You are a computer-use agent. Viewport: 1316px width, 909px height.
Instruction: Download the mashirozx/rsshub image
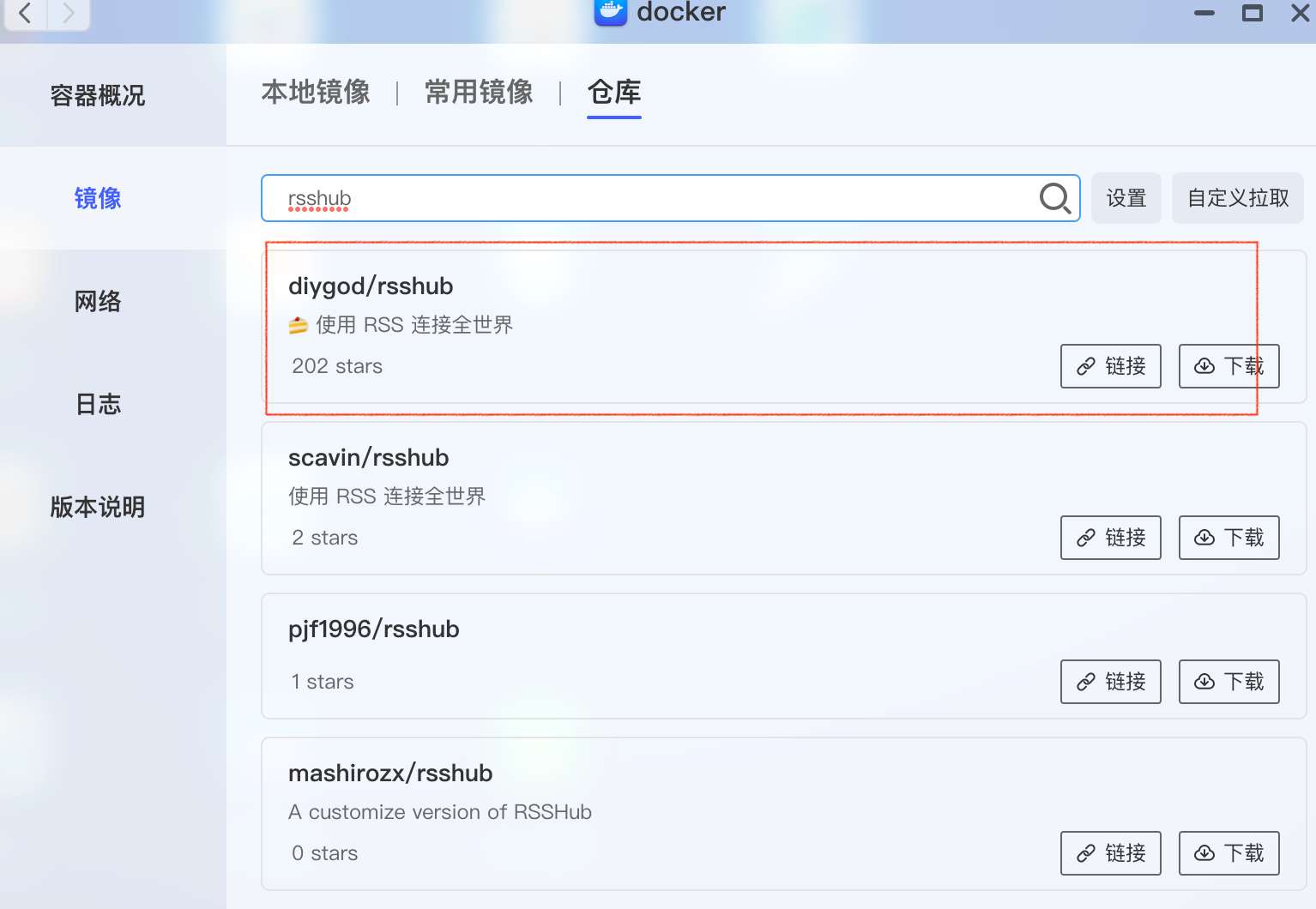(1228, 853)
